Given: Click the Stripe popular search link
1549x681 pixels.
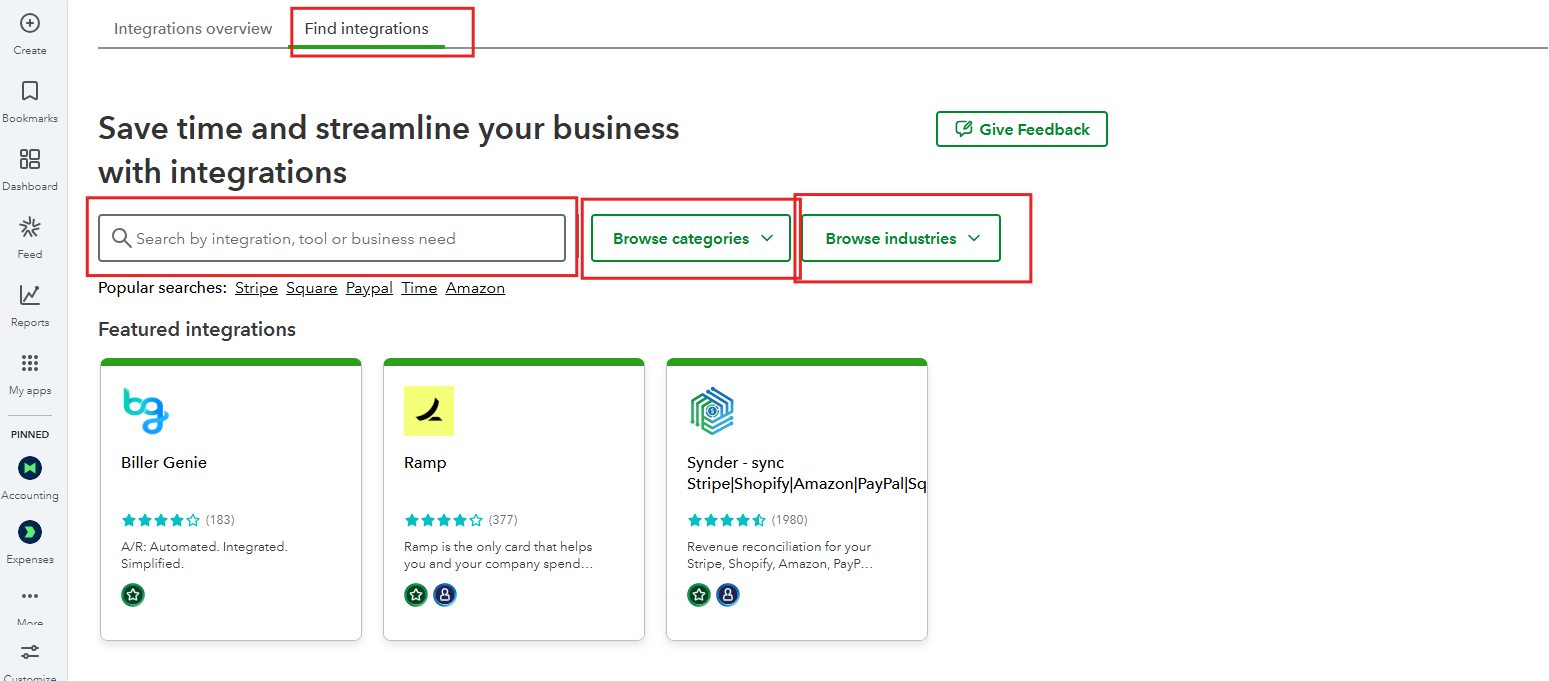Looking at the screenshot, I should (x=256, y=288).
